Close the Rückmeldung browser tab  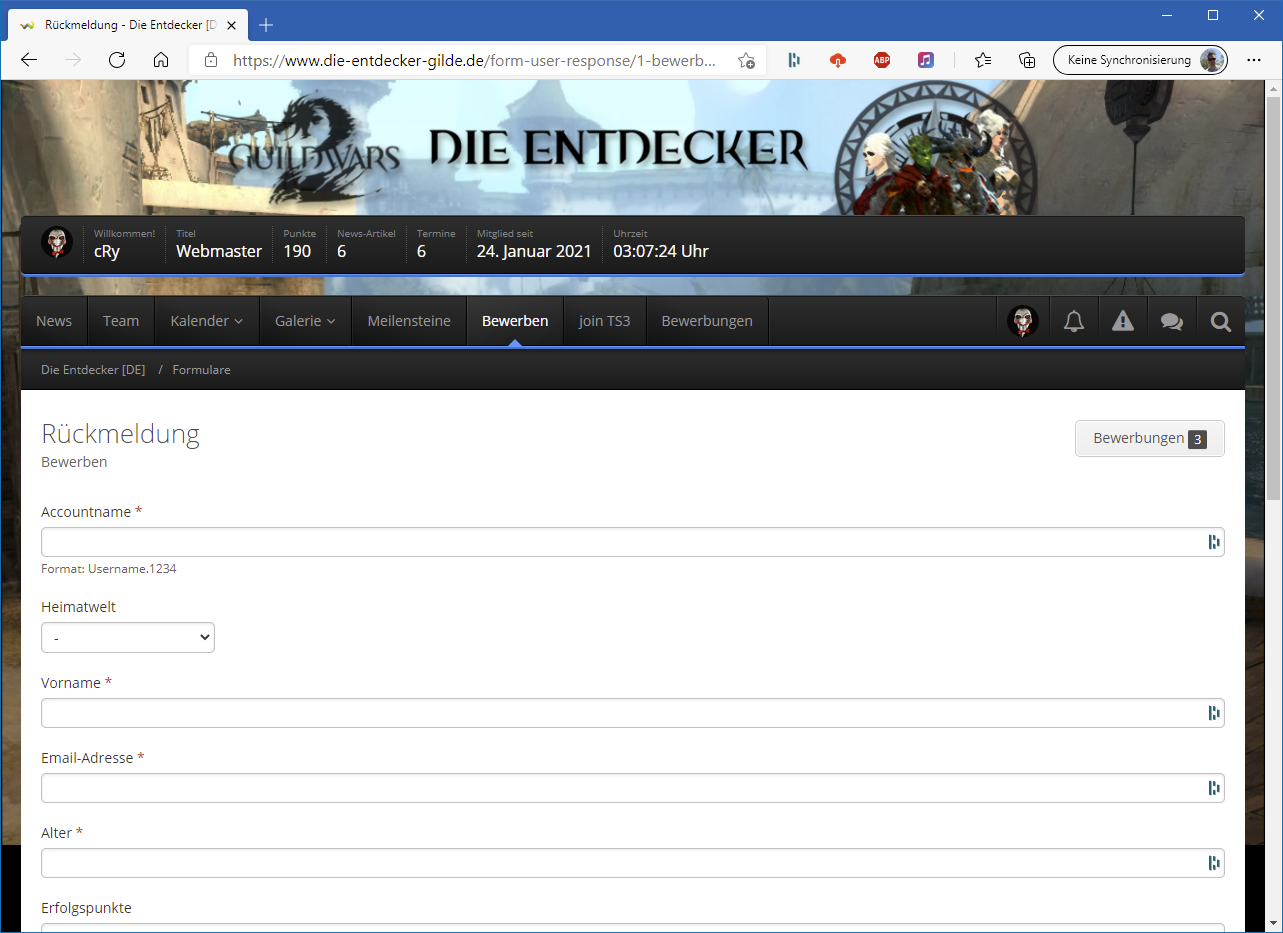pos(231,25)
